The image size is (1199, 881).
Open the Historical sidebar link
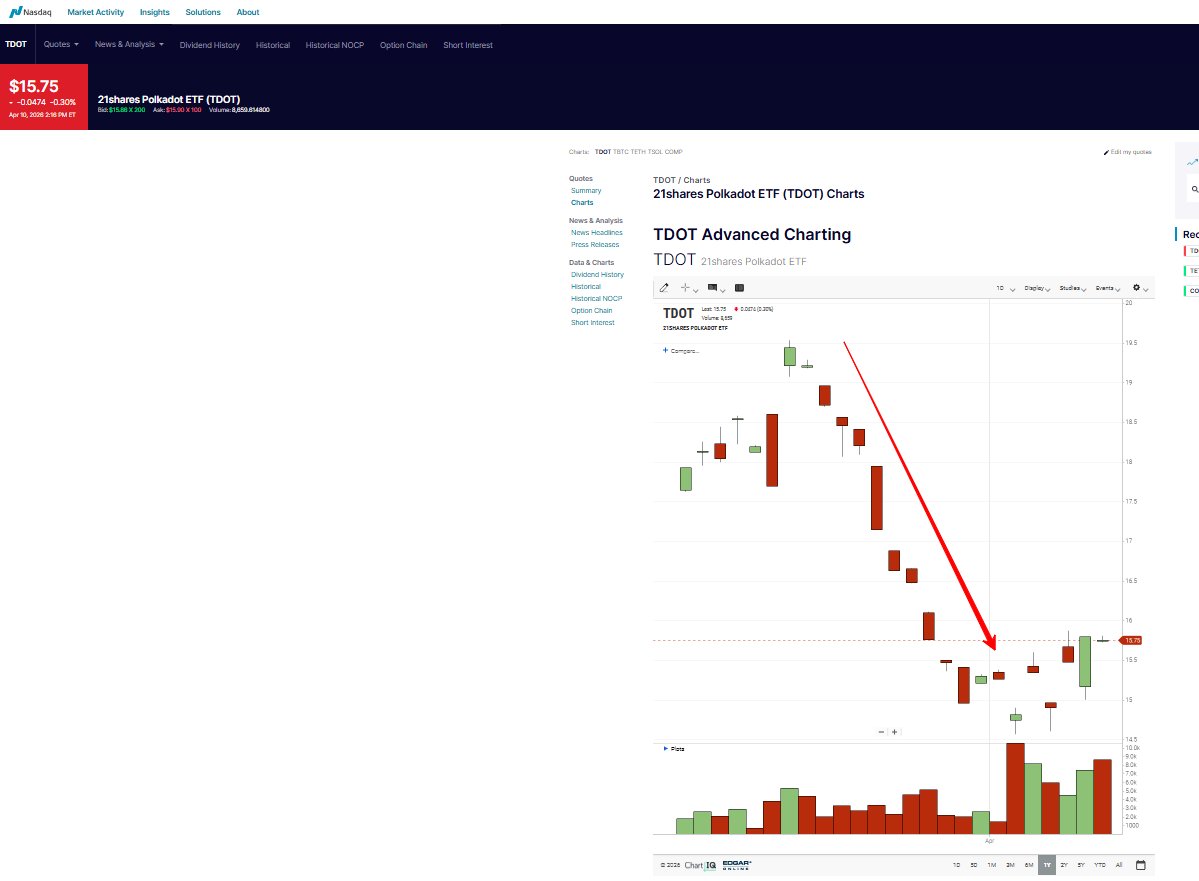[586, 287]
